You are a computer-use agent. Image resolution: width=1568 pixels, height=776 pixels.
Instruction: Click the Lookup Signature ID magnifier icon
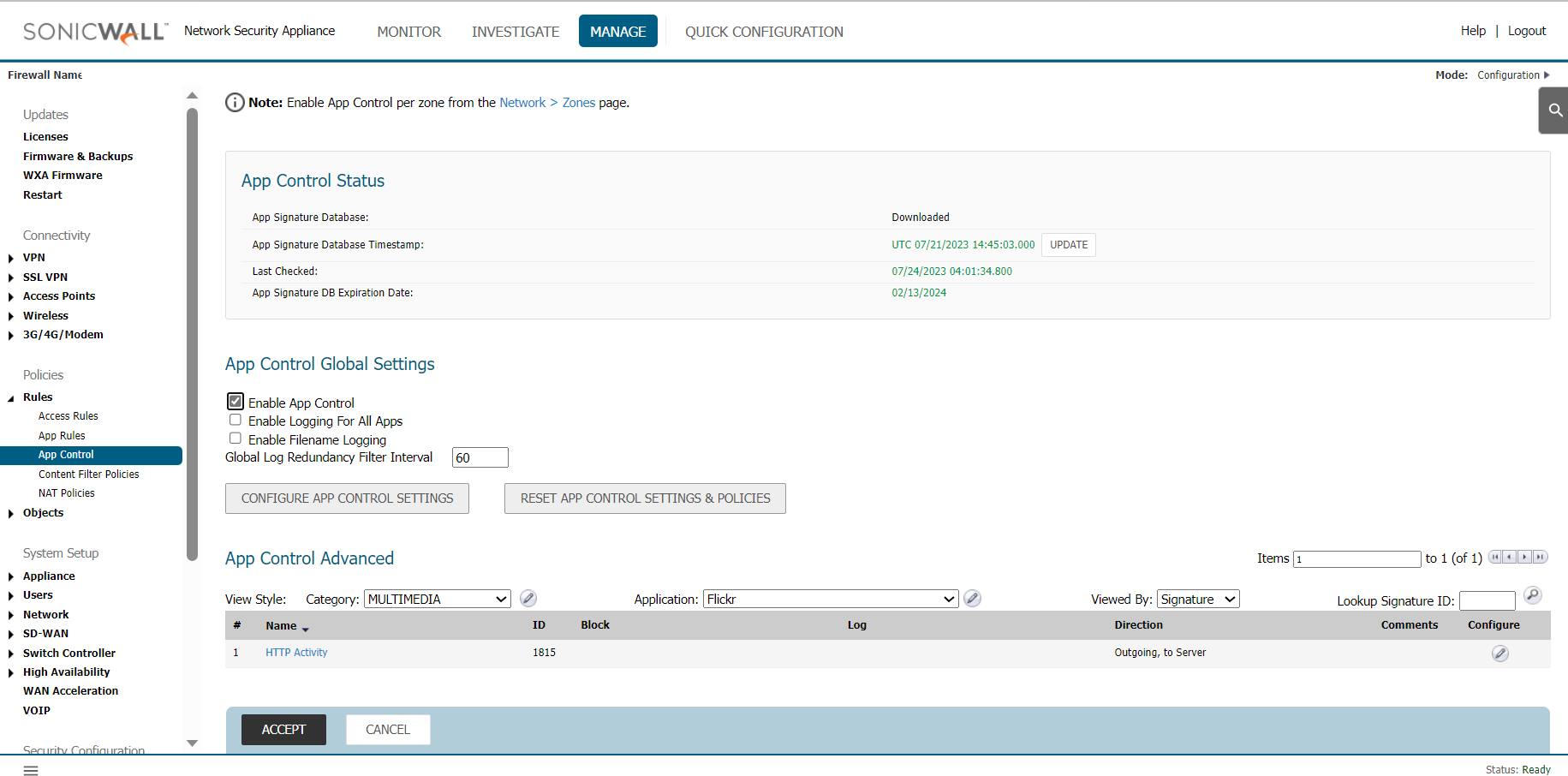pos(1532,595)
